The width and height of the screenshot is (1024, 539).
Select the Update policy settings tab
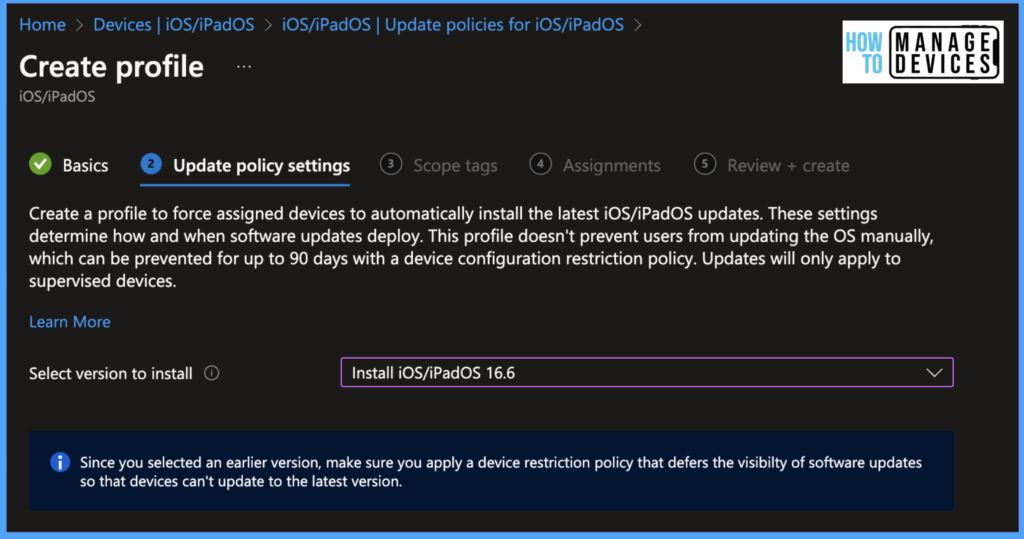245,165
